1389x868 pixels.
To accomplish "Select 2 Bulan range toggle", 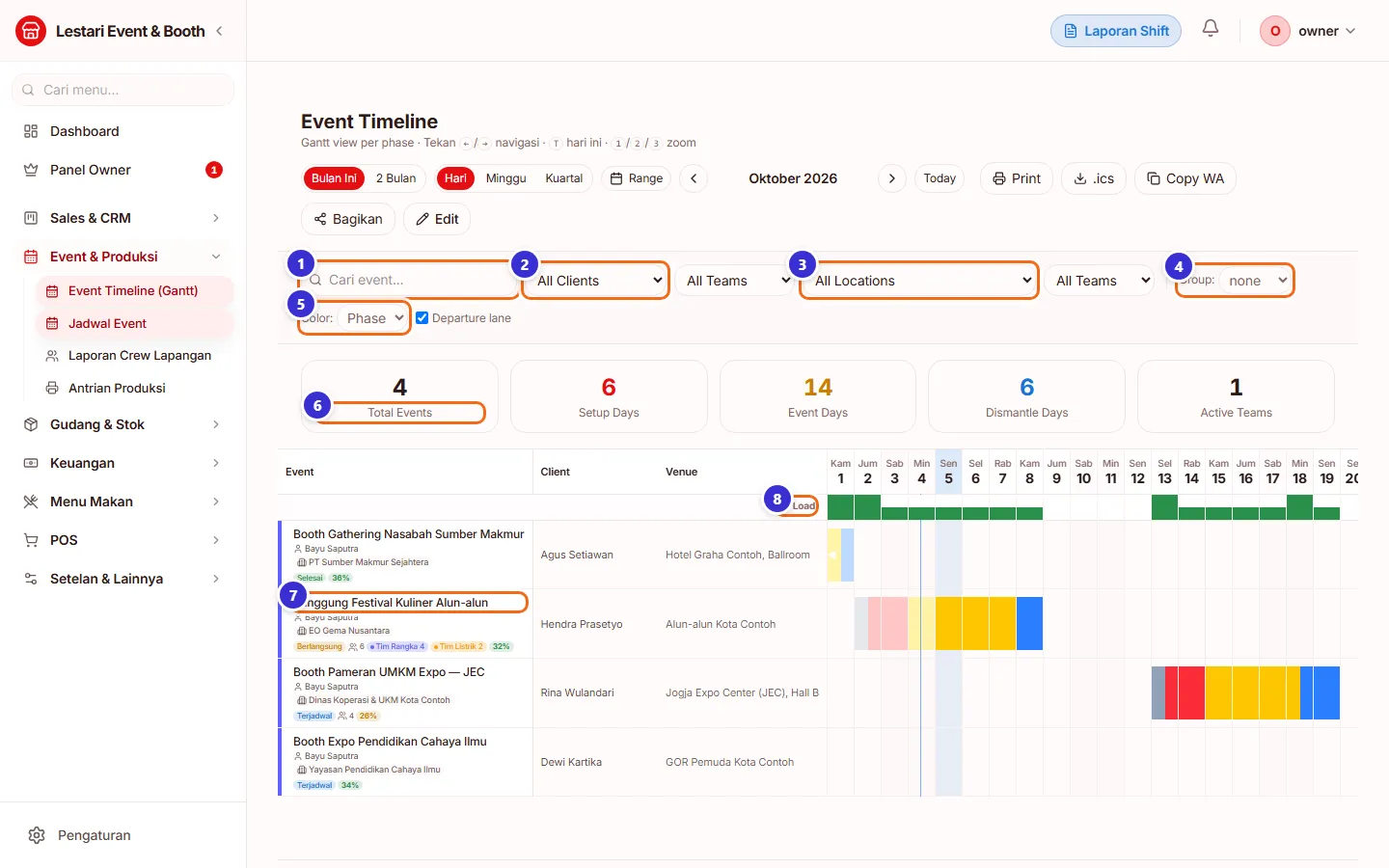I will click(395, 178).
